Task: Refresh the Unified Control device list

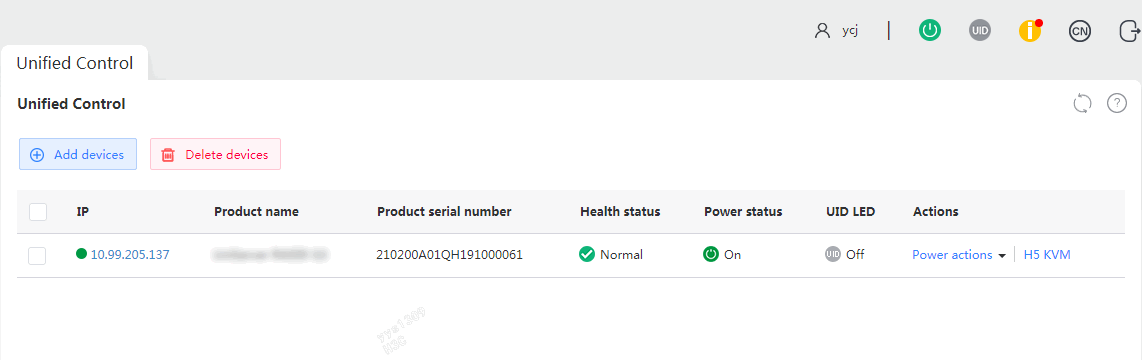Action: 1083,103
